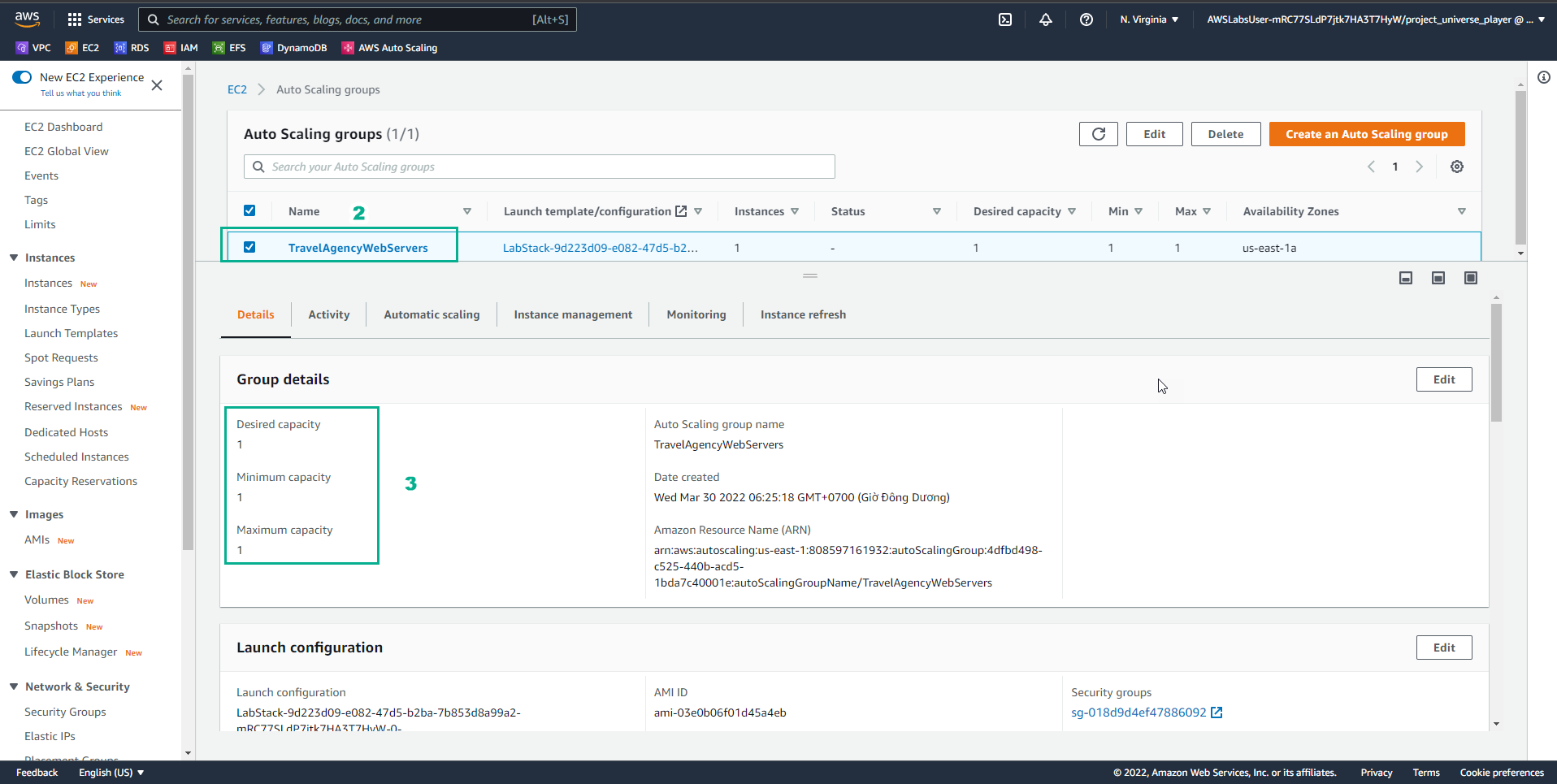The image size is (1557, 784).
Task: Click the Delete button
Action: click(x=1225, y=134)
